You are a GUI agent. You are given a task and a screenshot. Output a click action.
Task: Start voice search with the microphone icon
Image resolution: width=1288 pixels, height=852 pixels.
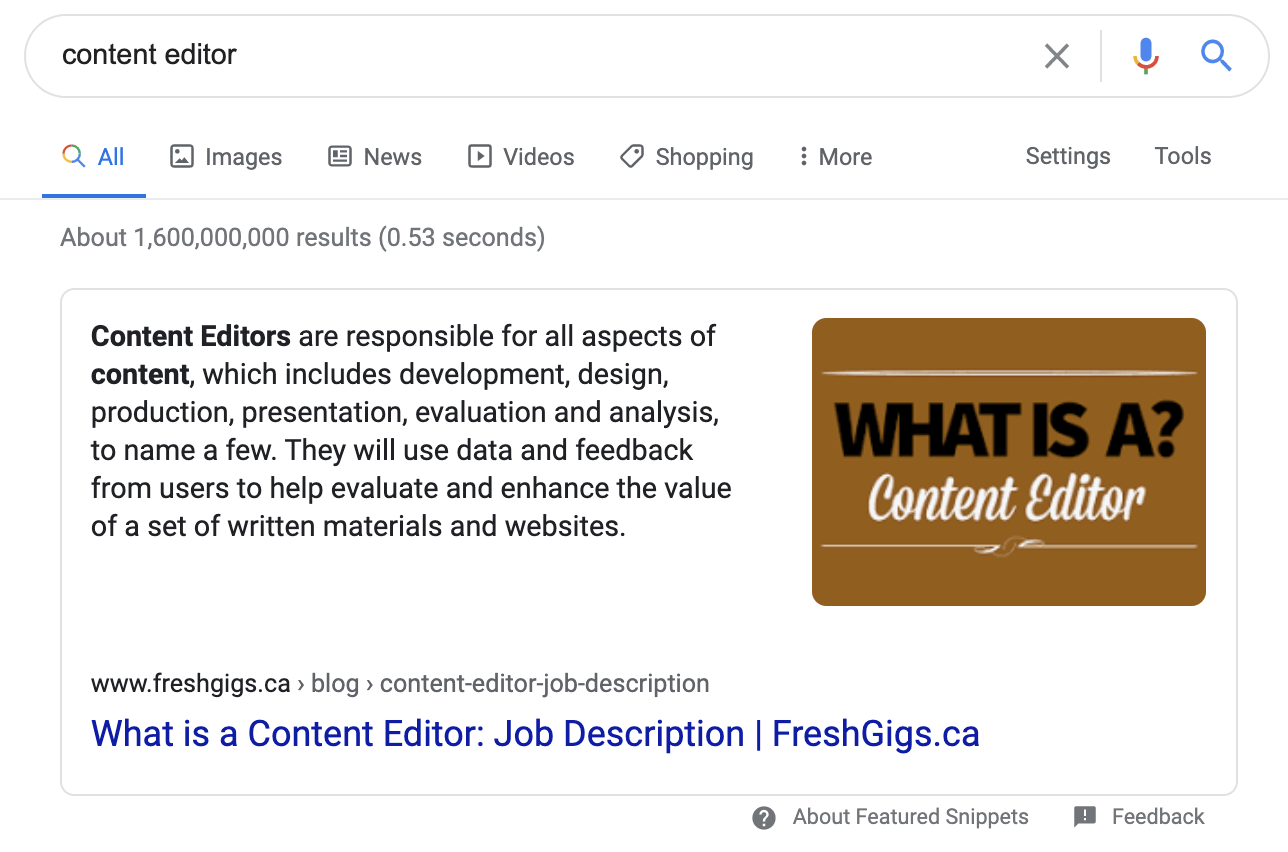pos(1144,56)
